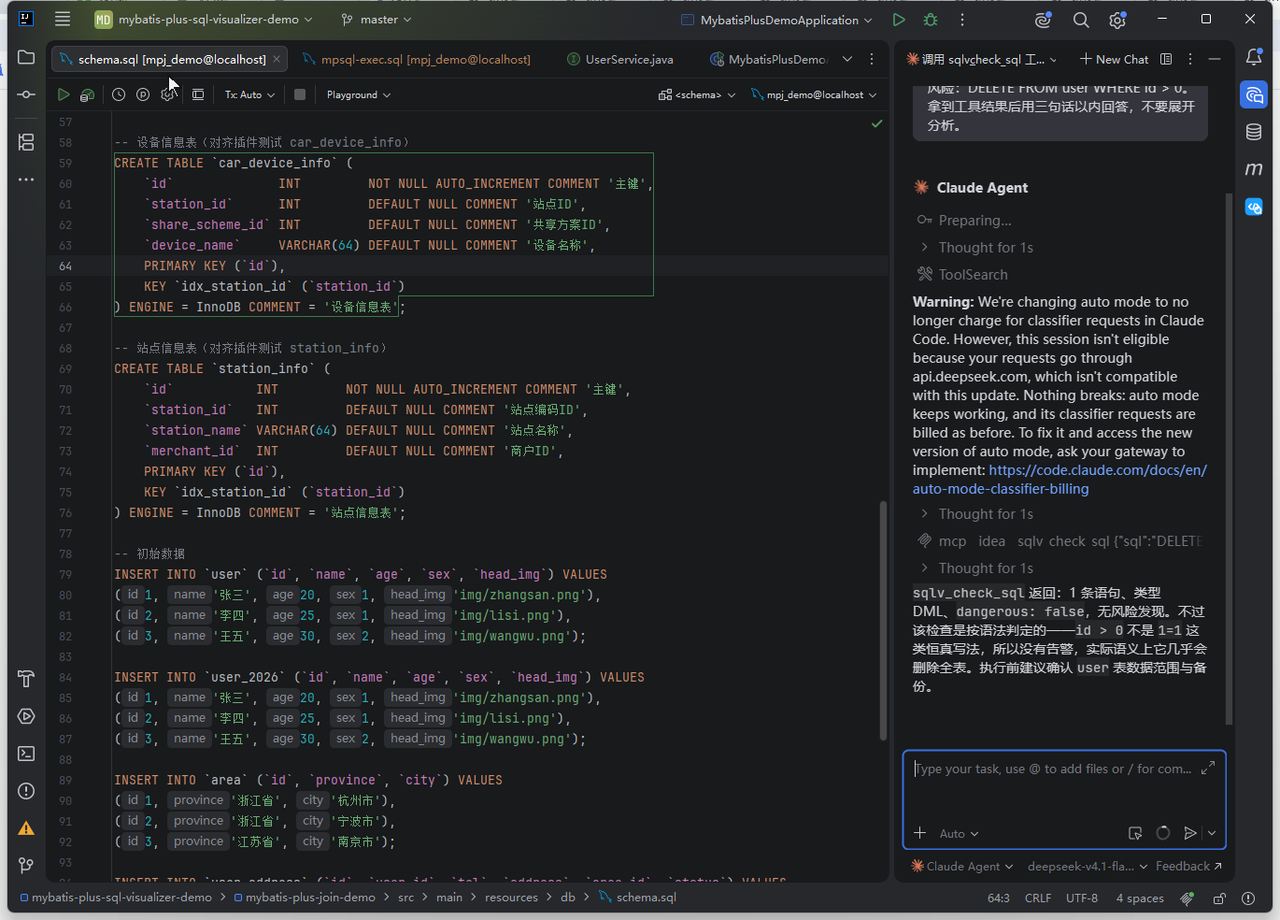Open the query history clock icon

click(119, 94)
